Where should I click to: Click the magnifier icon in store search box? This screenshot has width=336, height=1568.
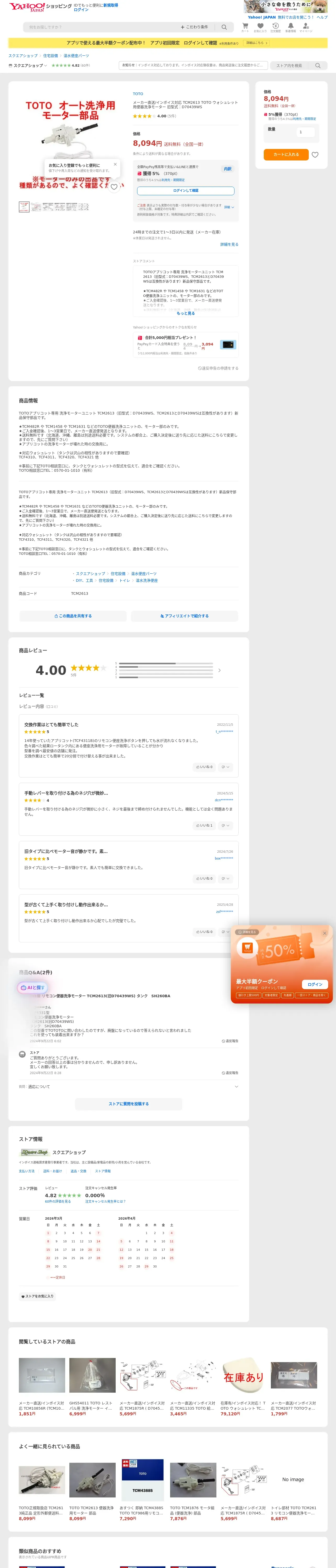tap(318, 66)
